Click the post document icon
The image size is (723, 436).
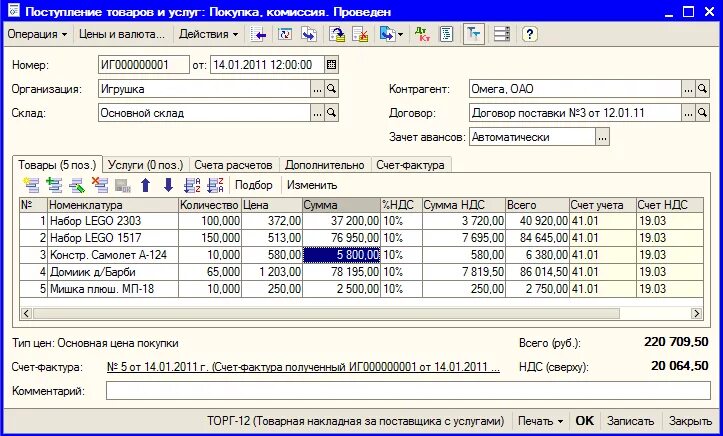pyautogui.click(x=338, y=34)
